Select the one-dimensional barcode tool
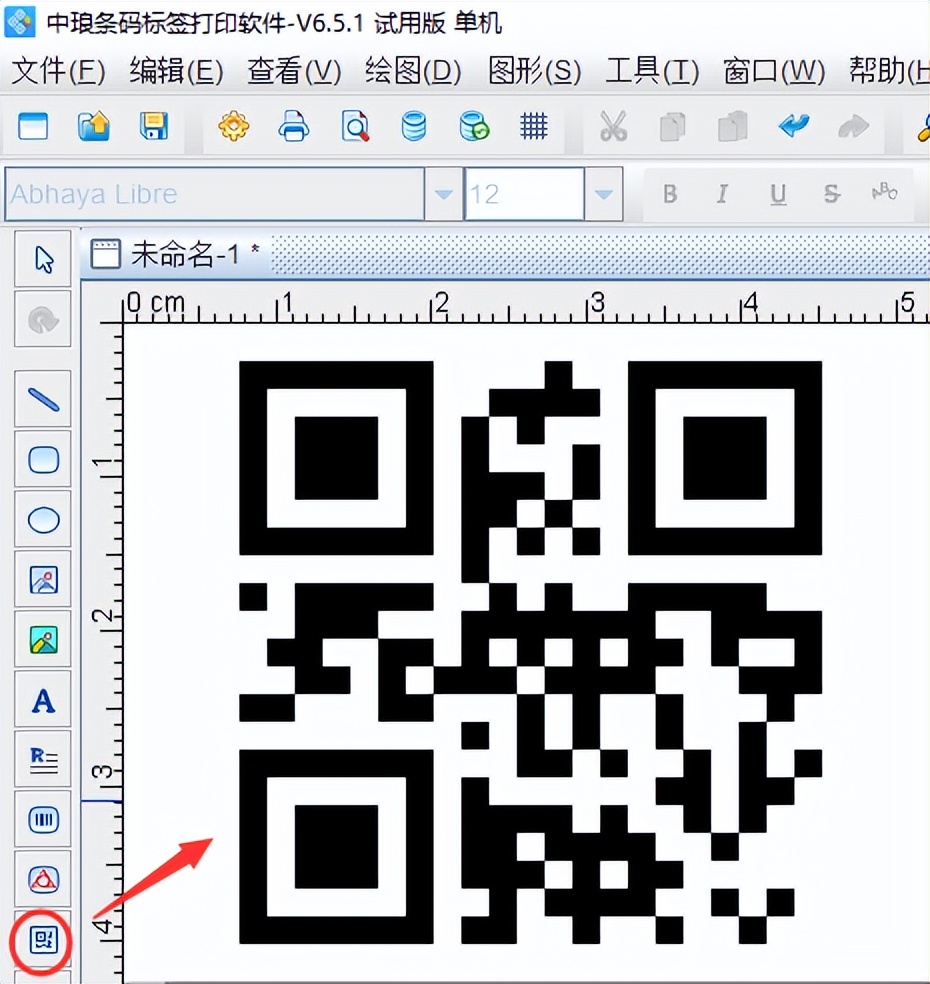 click(43, 820)
